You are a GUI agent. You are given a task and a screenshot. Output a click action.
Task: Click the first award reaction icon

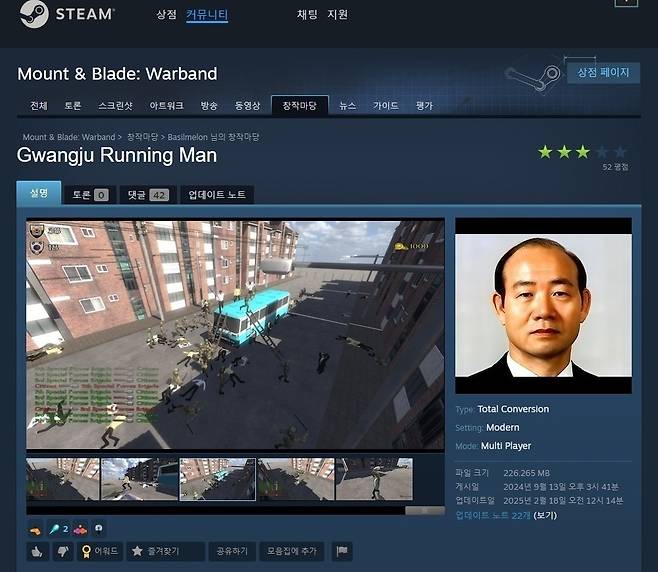(35, 528)
